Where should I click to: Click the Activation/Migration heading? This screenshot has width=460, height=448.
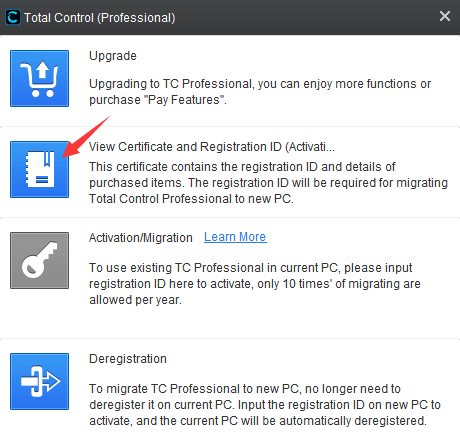[141, 238]
